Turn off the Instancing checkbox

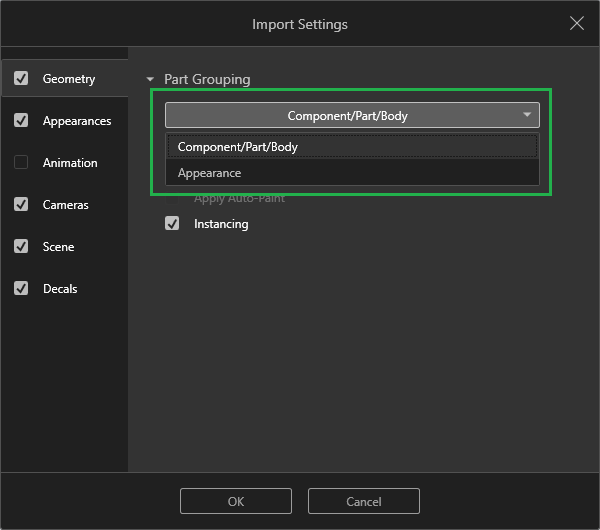(172, 224)
